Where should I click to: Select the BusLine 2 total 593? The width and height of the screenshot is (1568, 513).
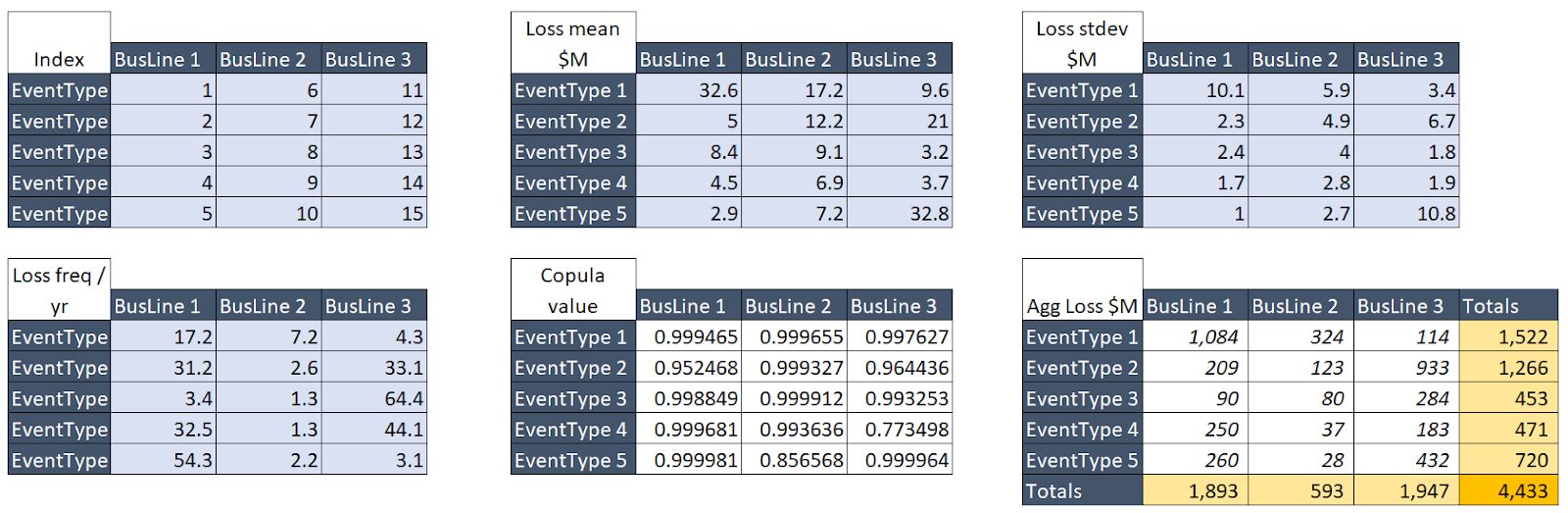click(1300, 490)
